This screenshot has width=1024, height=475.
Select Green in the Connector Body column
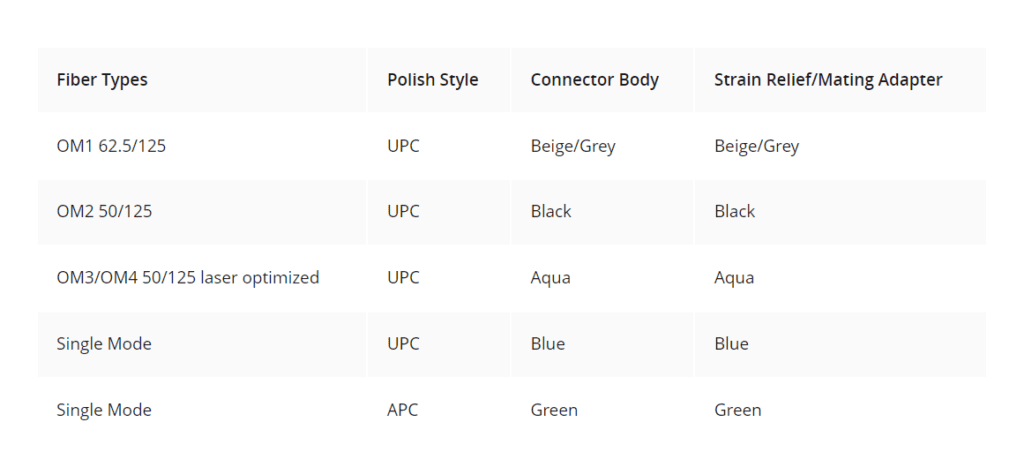[x=554, y=410]
